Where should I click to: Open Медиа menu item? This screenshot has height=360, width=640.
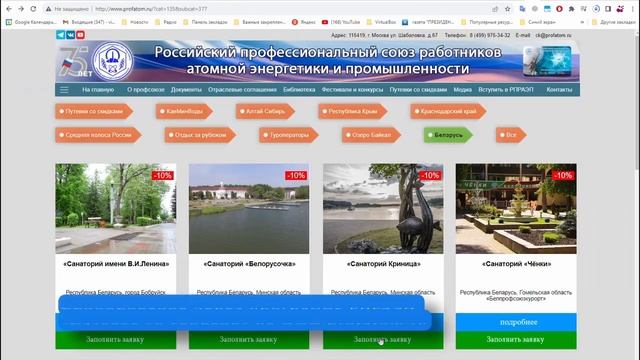click(x=462, y=89)
